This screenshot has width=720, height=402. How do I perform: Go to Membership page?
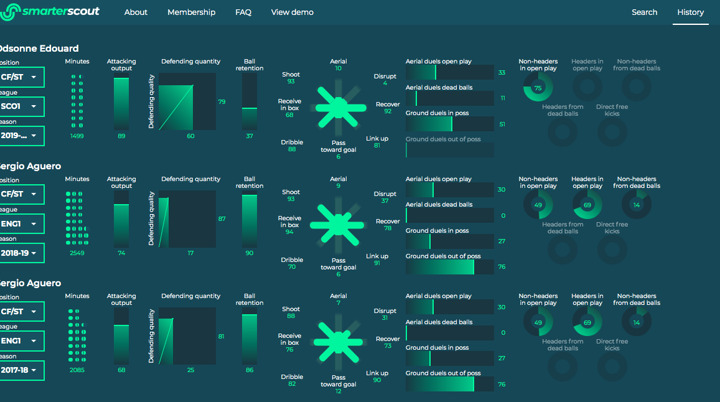point(191,12)
